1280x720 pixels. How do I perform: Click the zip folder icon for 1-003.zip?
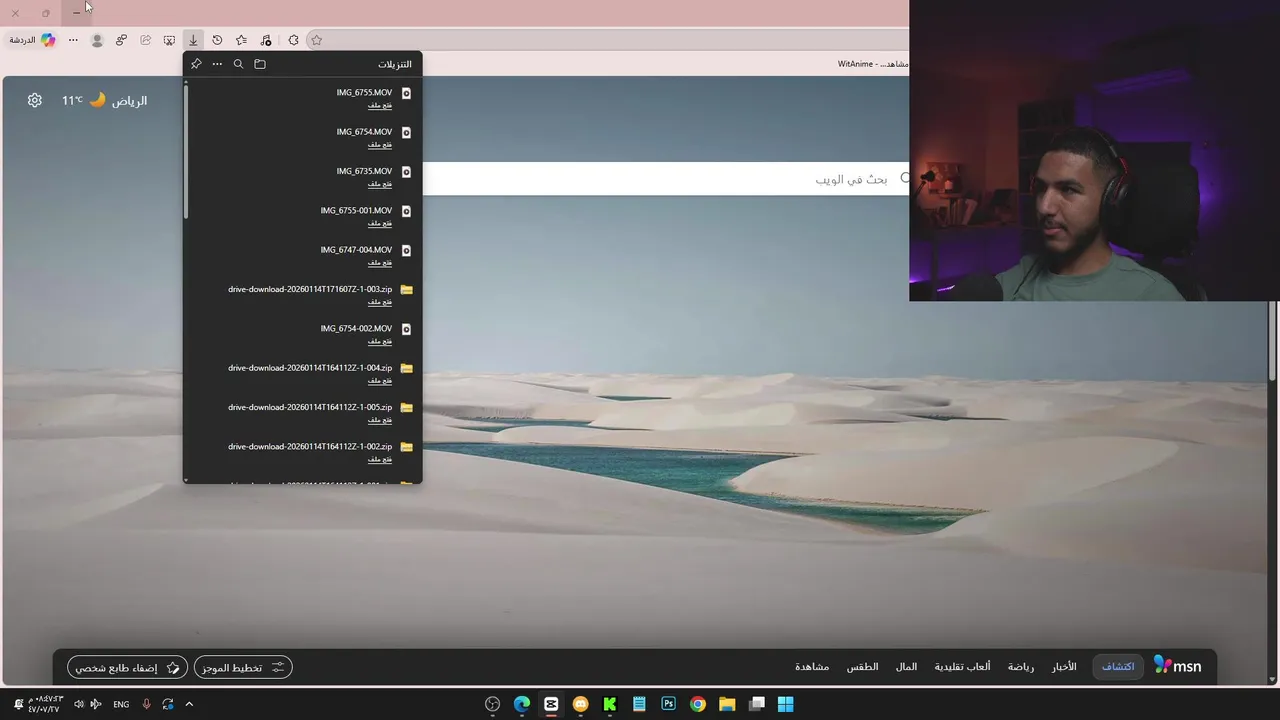[406, 290]
